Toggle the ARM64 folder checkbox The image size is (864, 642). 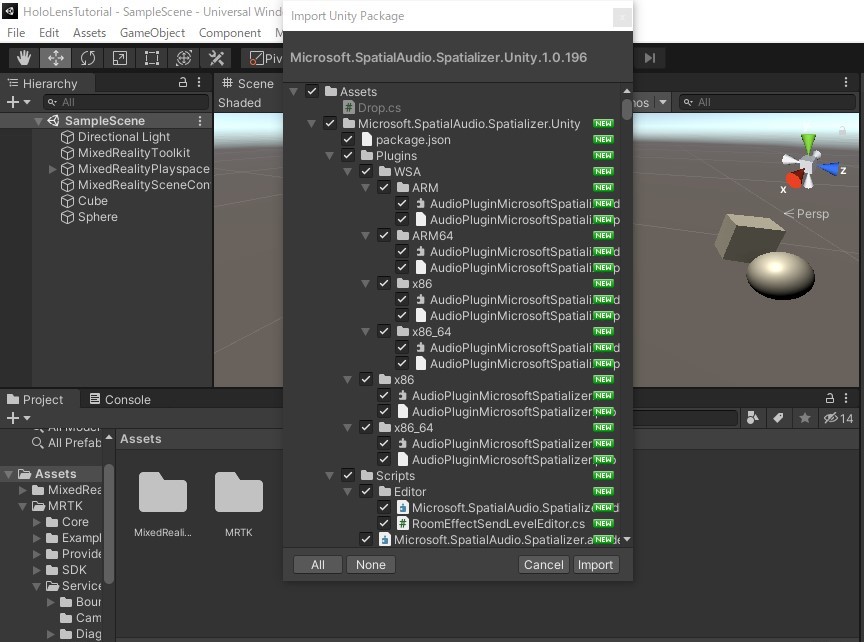384,235
